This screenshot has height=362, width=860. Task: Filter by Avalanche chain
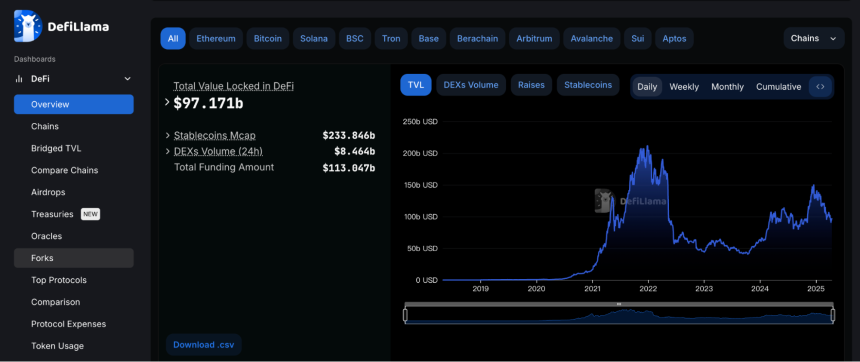592,38
